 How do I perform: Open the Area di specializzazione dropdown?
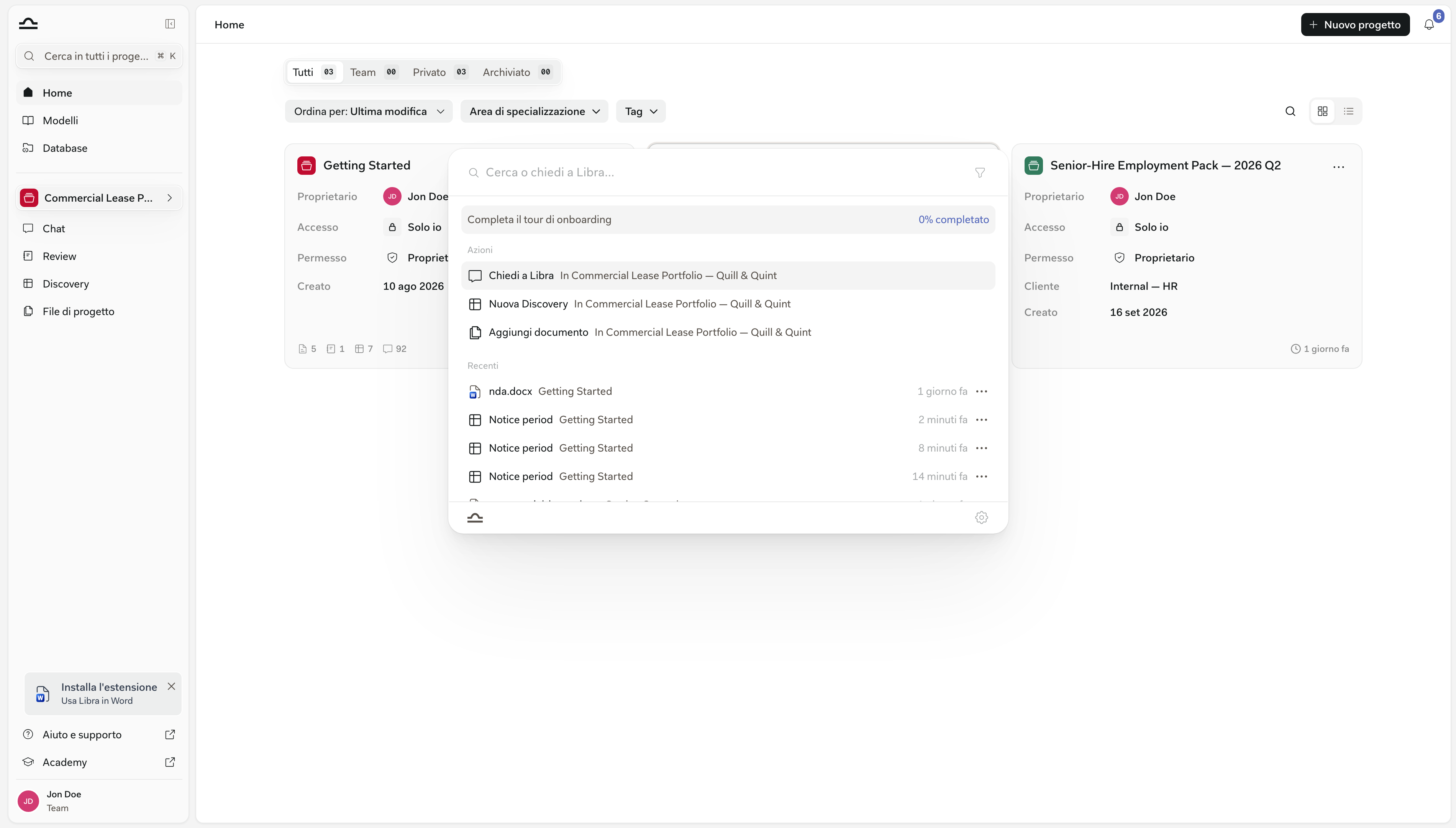[x=534, y=112]
